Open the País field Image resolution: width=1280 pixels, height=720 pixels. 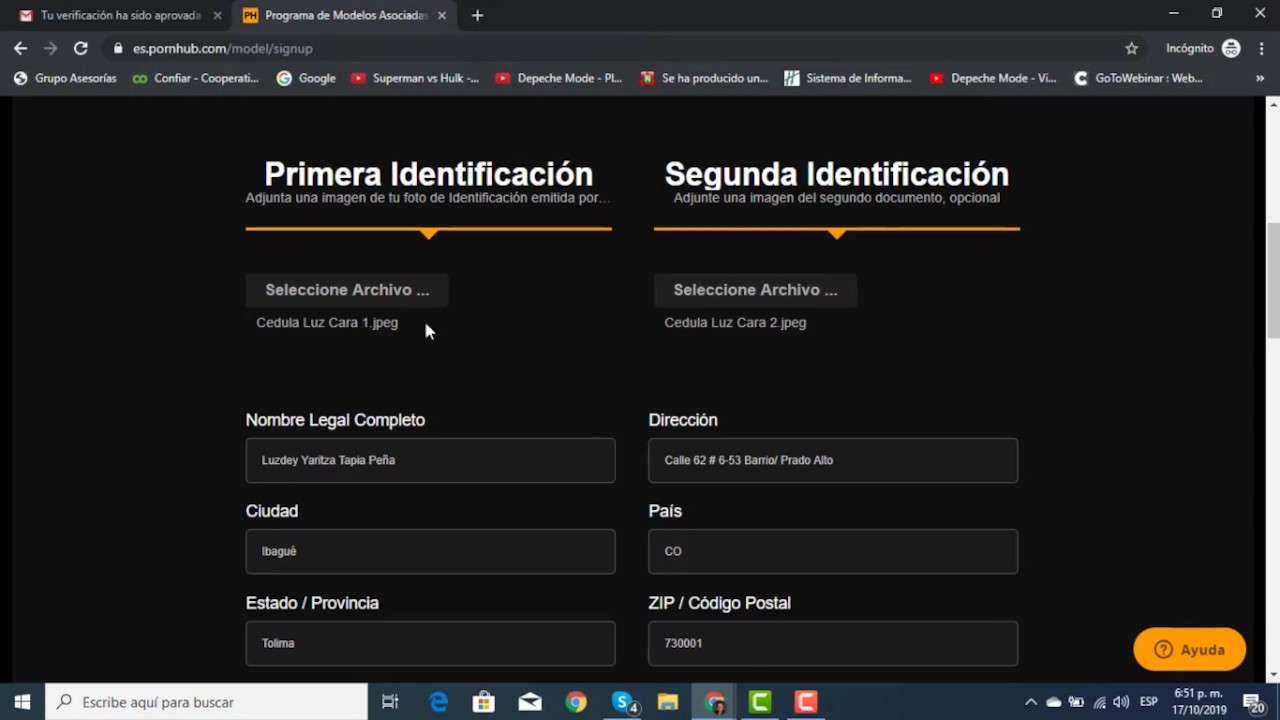(832, 551)
